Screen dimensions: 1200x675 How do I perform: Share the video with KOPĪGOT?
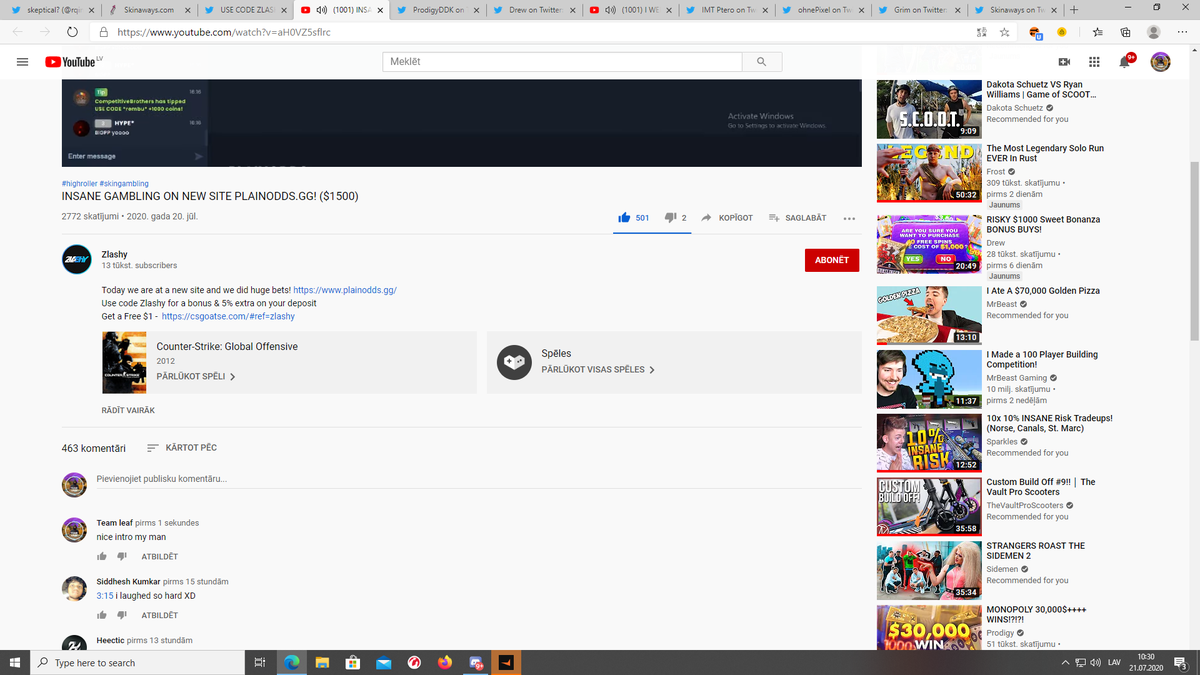pyautogui.click(x=727, y=218)
